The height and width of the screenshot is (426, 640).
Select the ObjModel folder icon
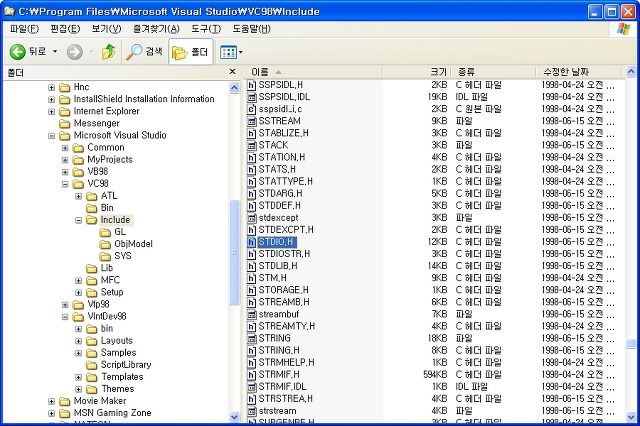105,244
